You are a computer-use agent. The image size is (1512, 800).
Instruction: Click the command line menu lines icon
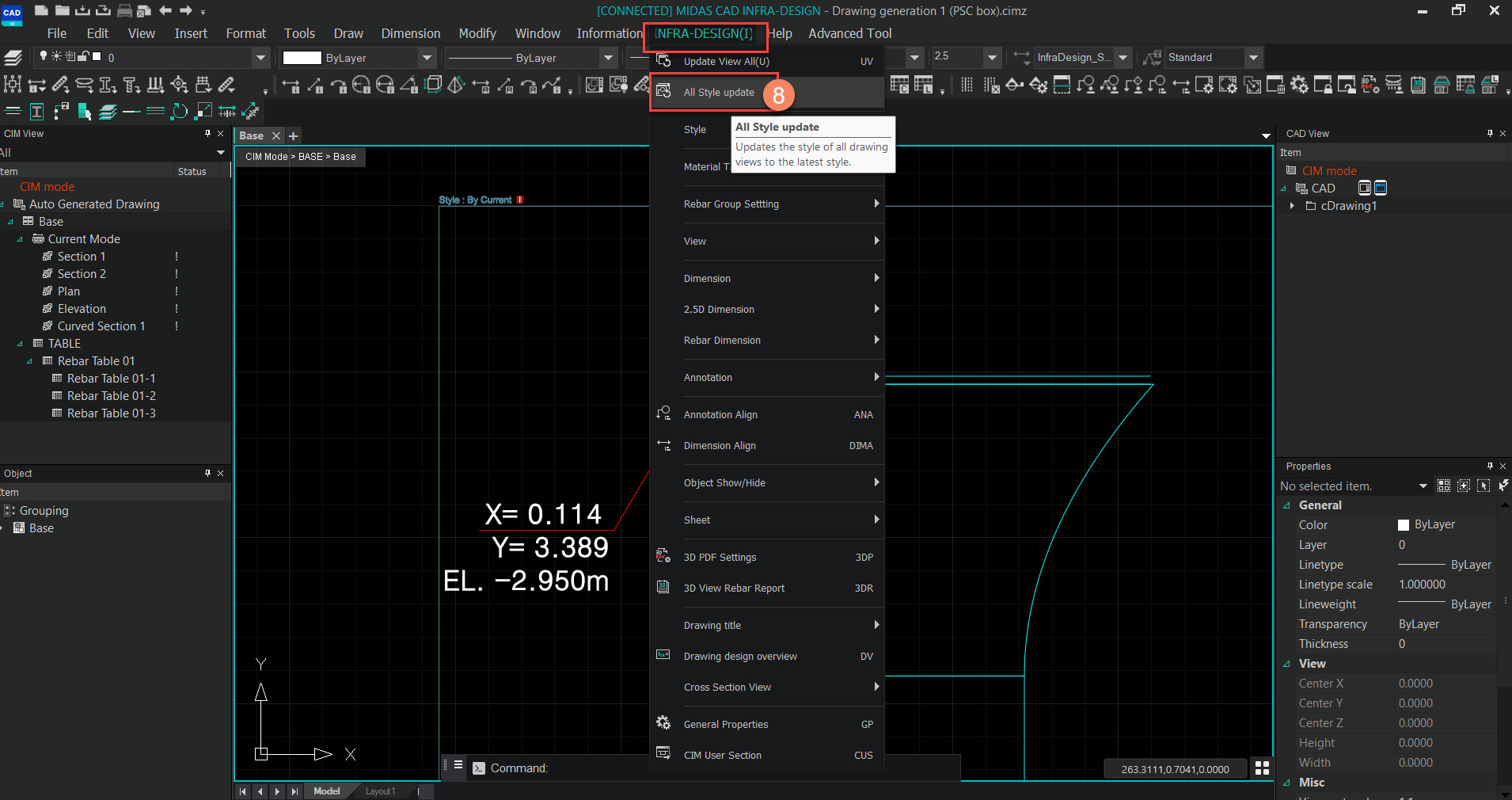point(458,765)
